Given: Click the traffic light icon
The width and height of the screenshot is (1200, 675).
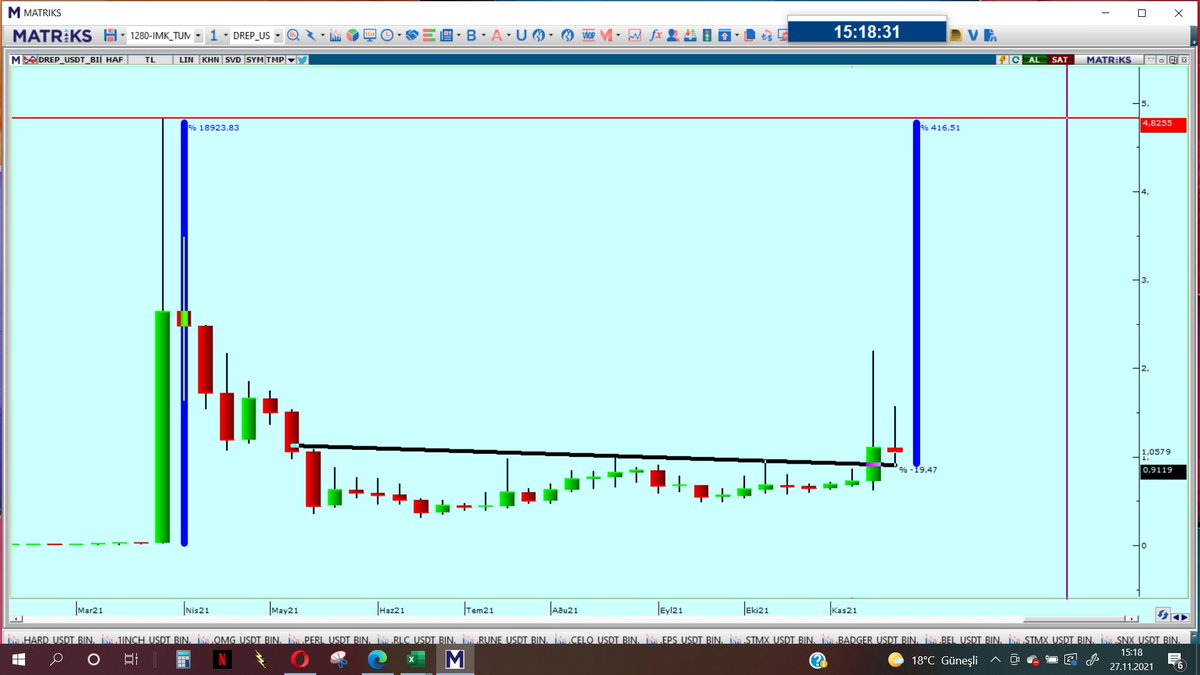Looking at the screenshot, I should coord(706,35).
